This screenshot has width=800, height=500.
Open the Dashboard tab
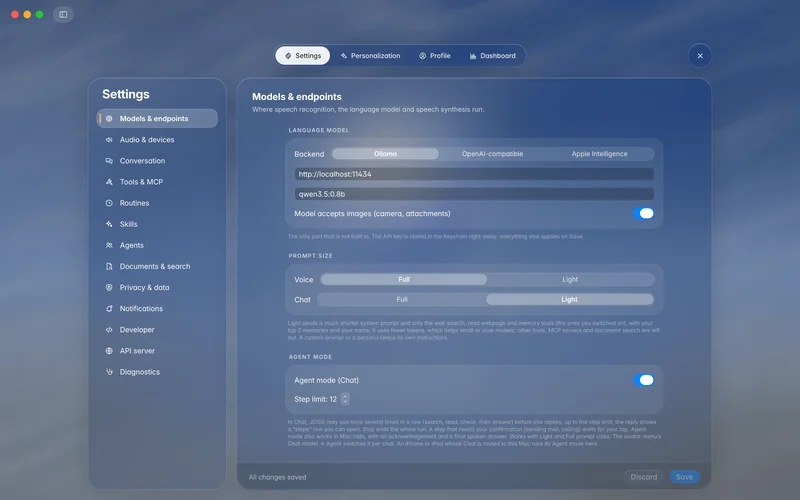point(492,56)
